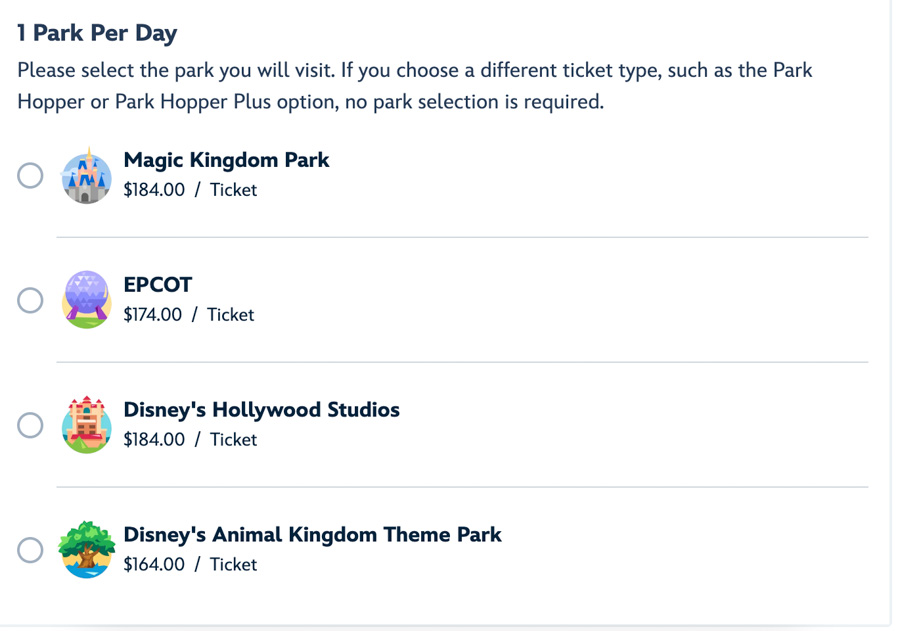Viewport: 900px width, 631px height.
Task: Select the Magic Kingdom Park radio button
Action: pos(30,176)
